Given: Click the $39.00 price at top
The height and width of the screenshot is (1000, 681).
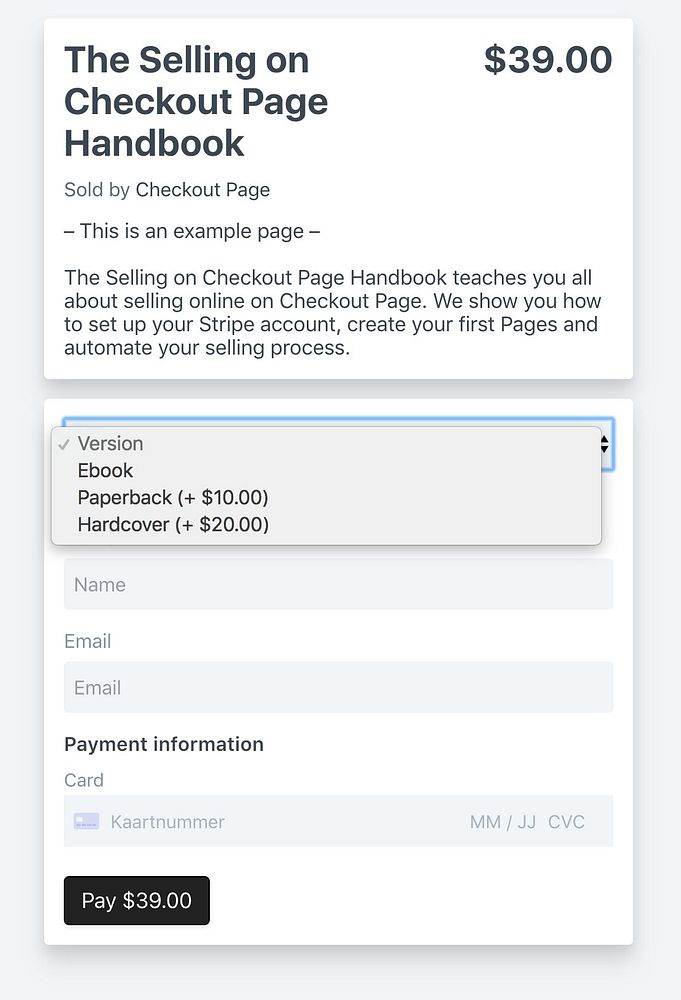Looking at the screenshot, I should (547, 60).
